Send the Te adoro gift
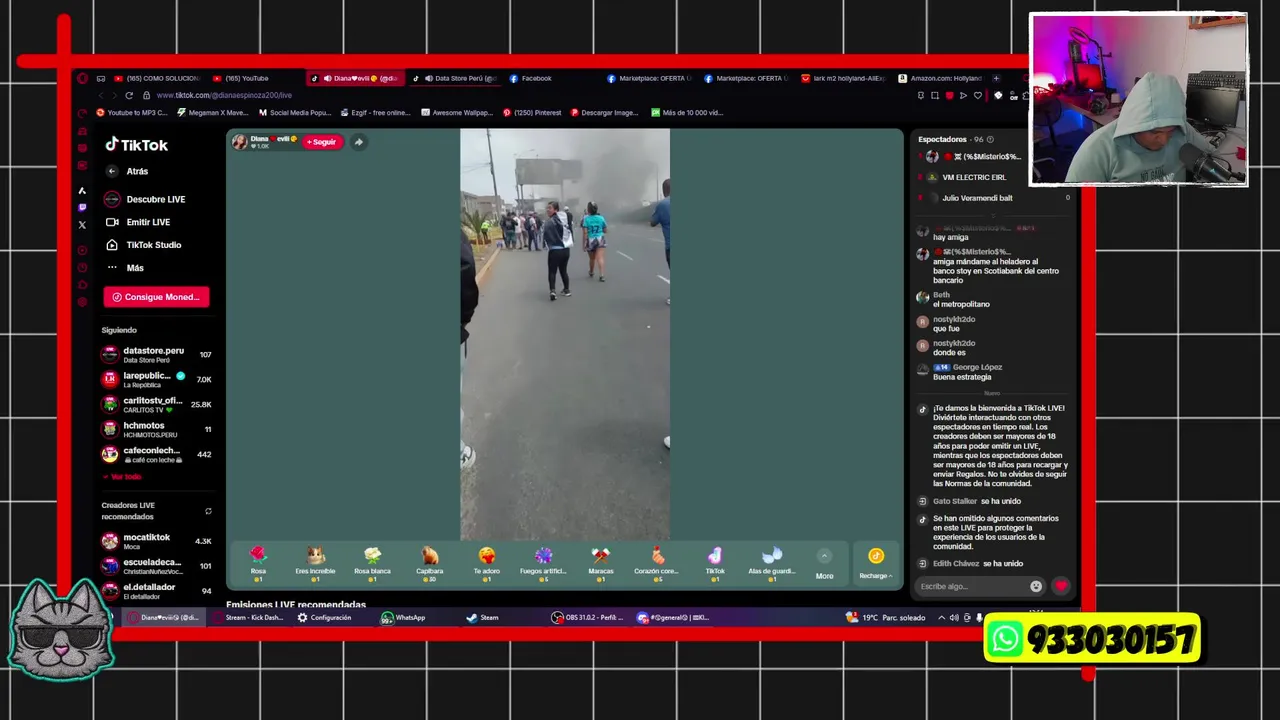 pos(486,564)
